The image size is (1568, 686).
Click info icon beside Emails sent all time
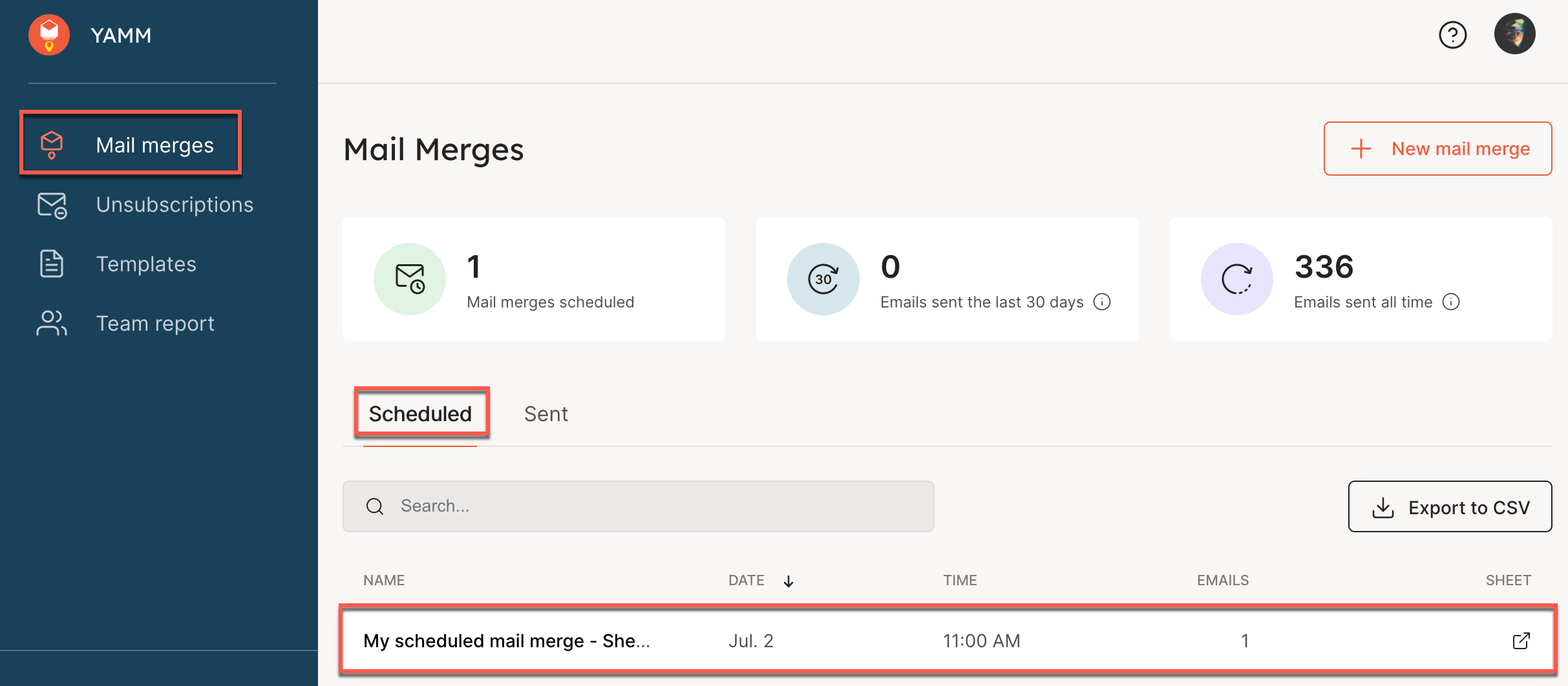[1451, 302]
